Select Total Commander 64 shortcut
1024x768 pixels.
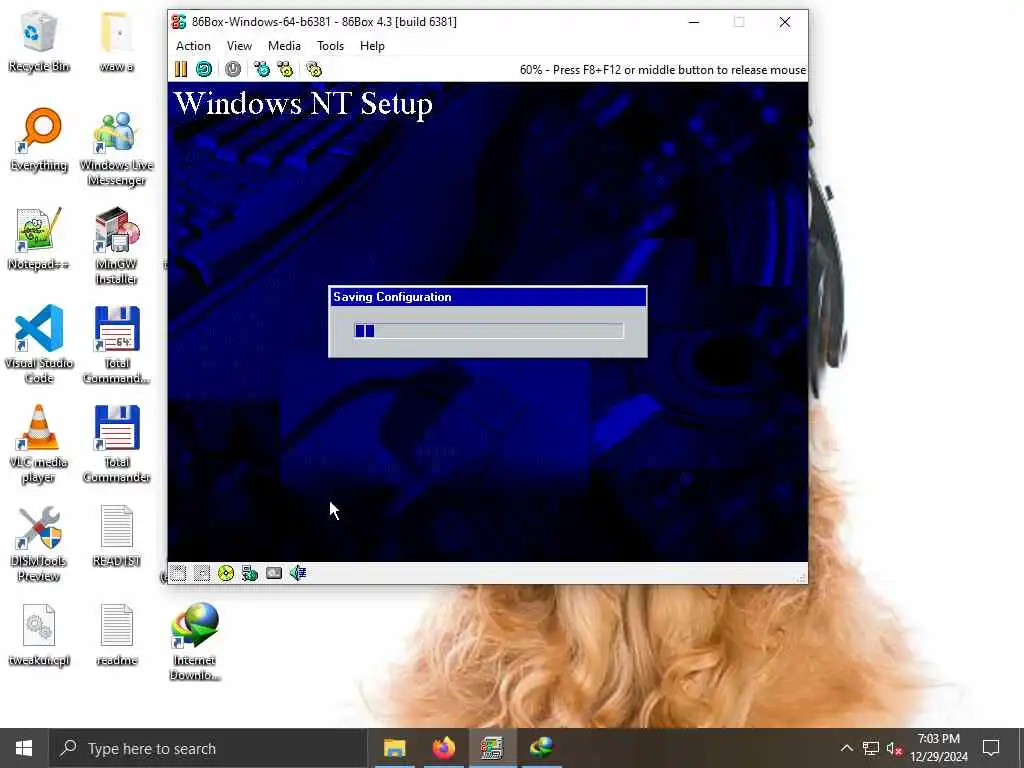click(x=117, y=345)
